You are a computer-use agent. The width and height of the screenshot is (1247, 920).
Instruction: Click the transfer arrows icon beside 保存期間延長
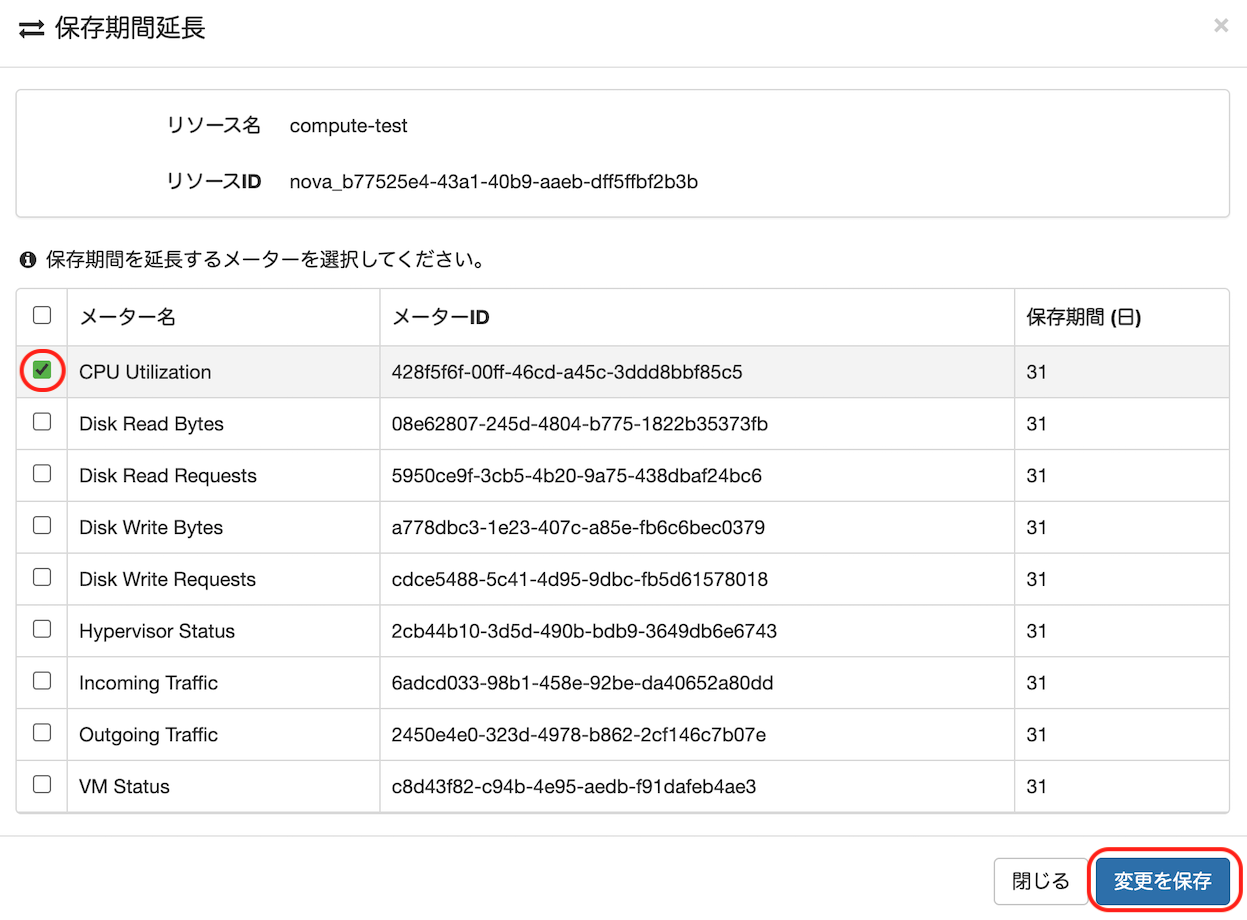(x=32, y=29)
